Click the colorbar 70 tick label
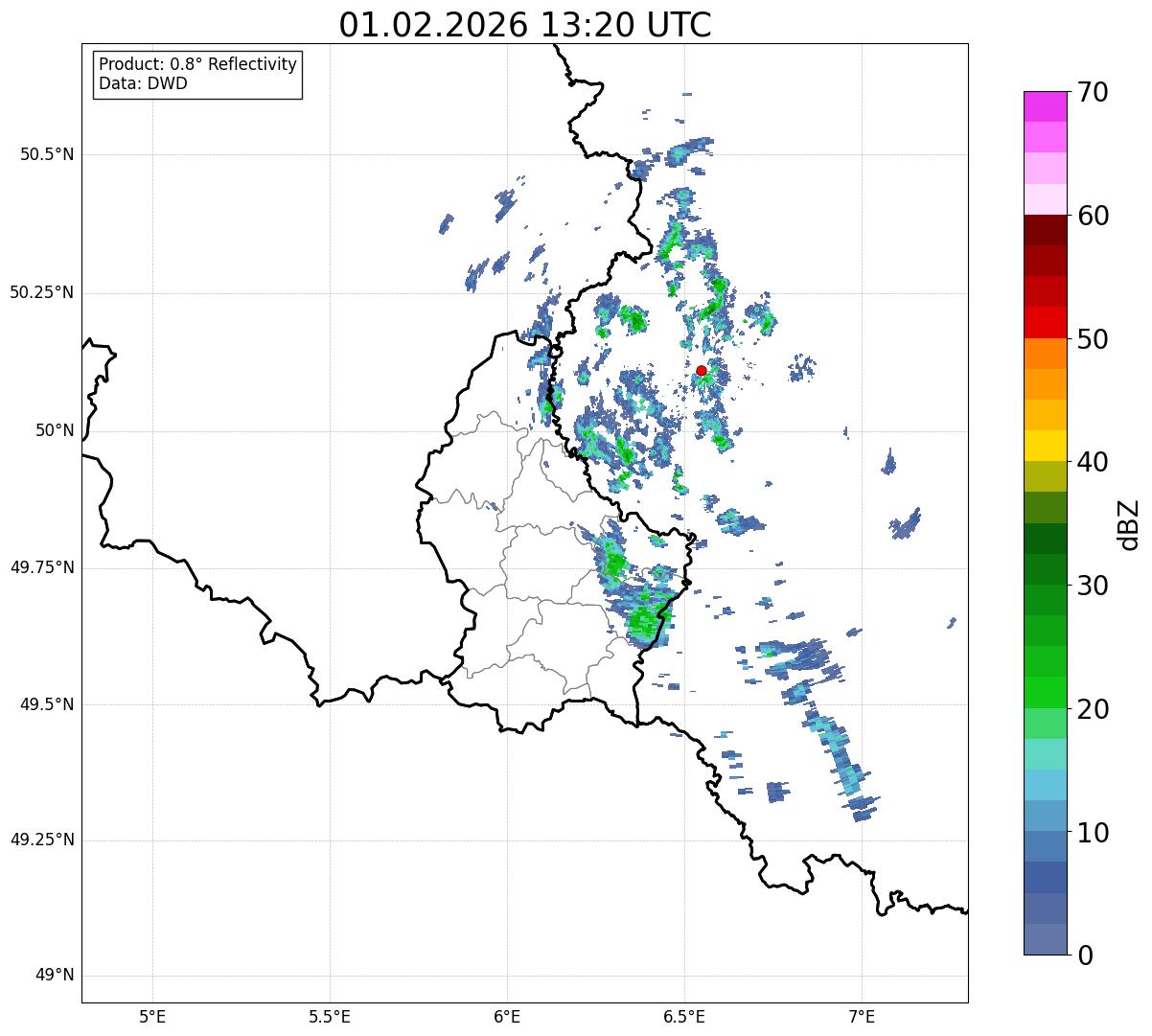The width and height of the screenshot is (1152, 1036). click(1093, 92)
